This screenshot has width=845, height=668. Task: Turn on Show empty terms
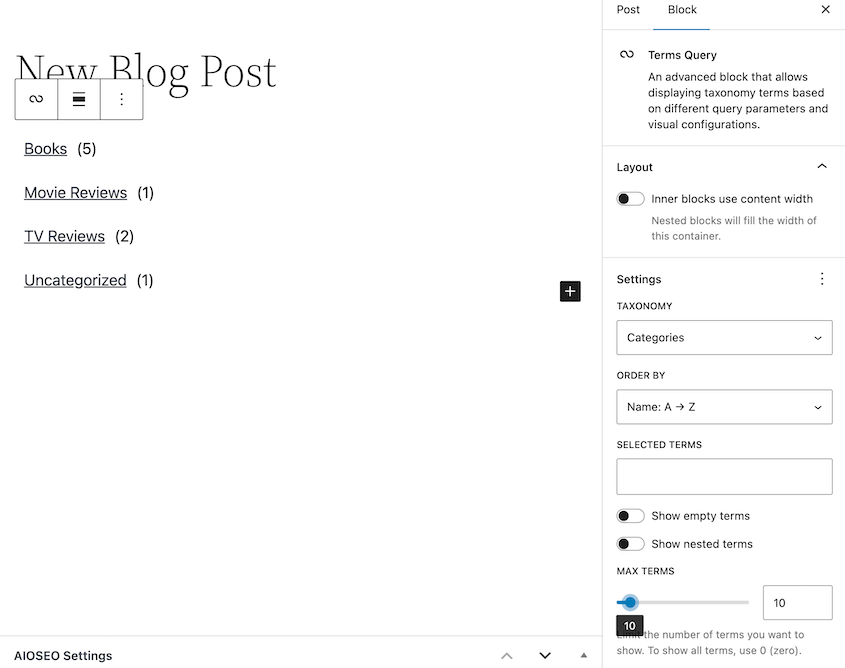630,515
